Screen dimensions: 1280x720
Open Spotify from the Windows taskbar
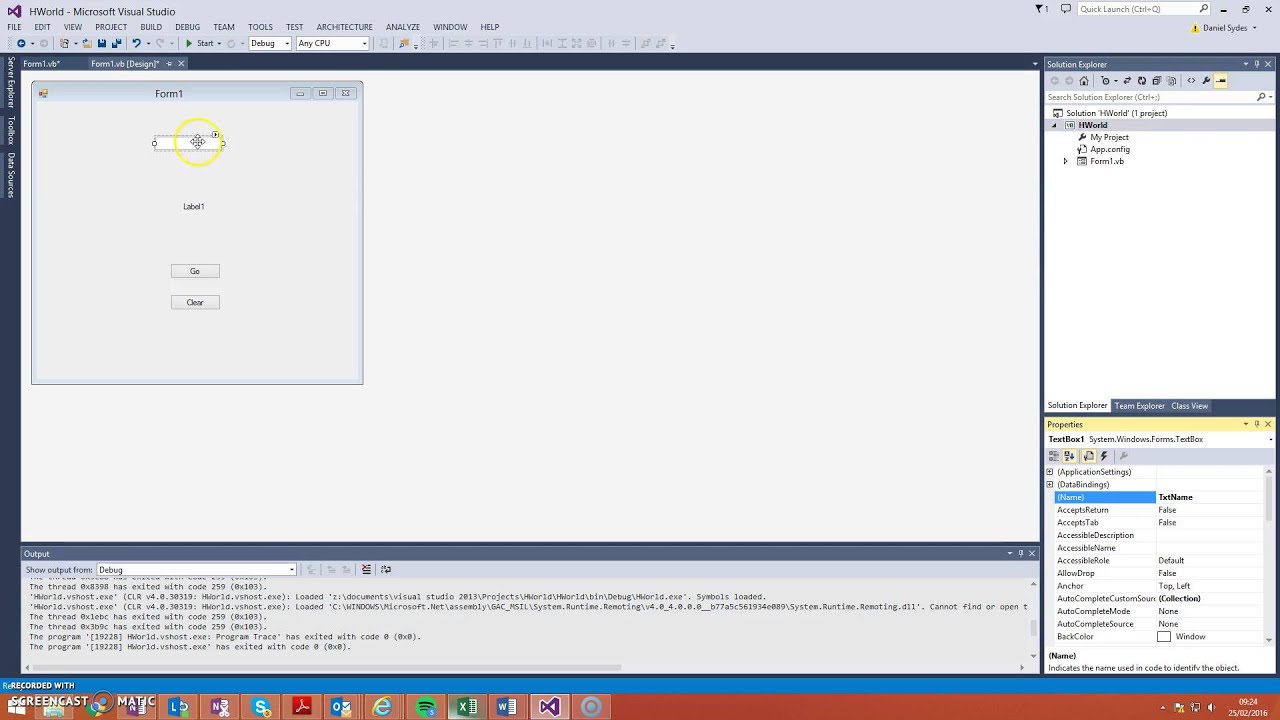click(425, 707)
